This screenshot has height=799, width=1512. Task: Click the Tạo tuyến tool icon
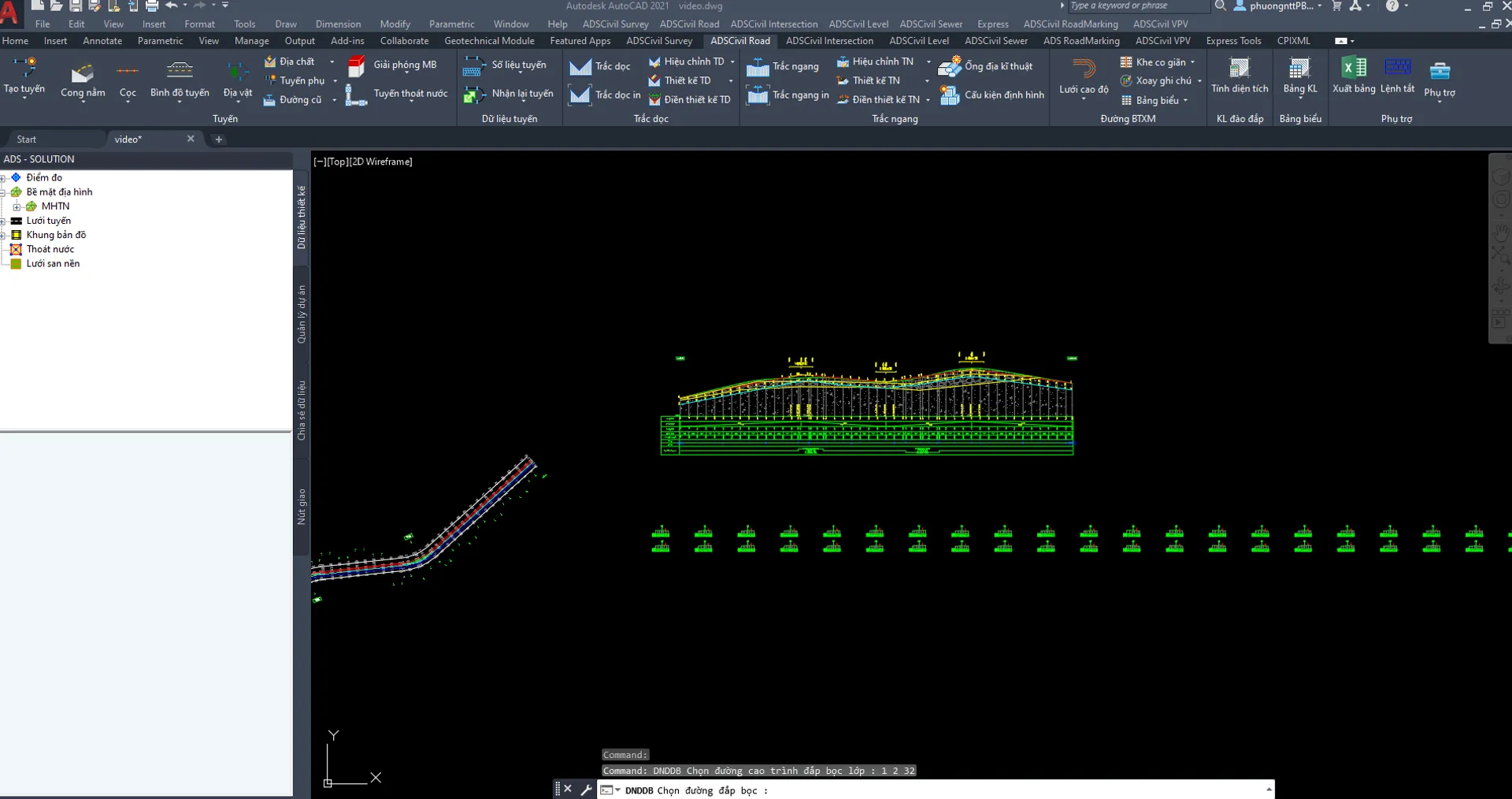24,68
